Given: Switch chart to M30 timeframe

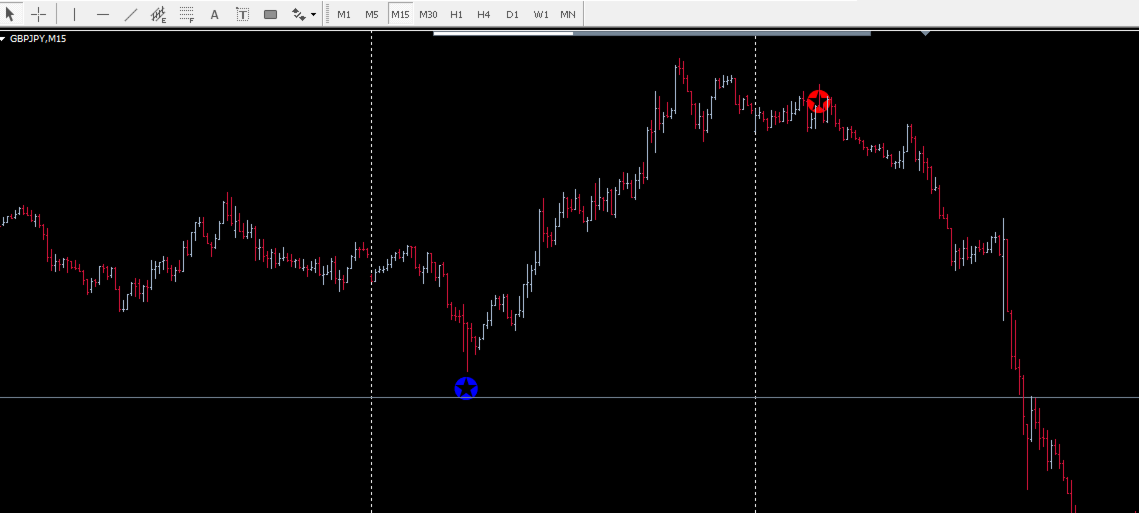Looking at the screenshot, I should (x=429, y=14).
